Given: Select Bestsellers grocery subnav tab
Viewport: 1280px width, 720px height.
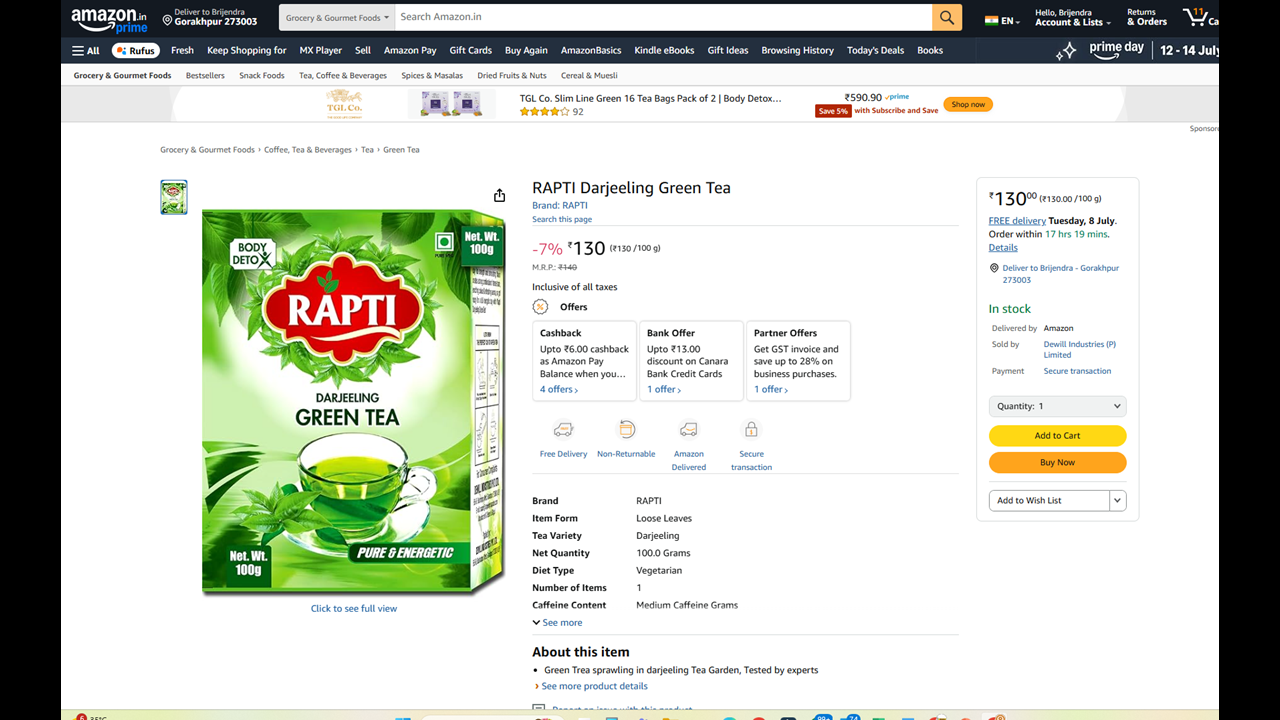Looking at the screenshot, I should (205, 75).
